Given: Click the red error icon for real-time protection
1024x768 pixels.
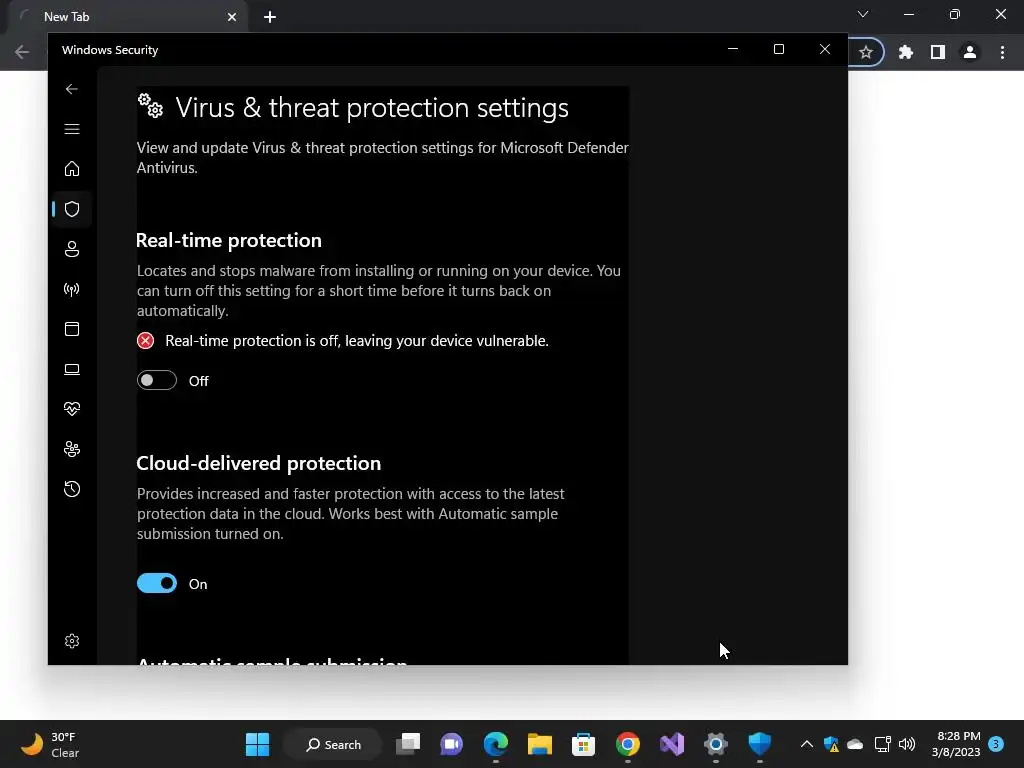Looking at the screenshot, I should pyautogui.click(x=146, y=341).
